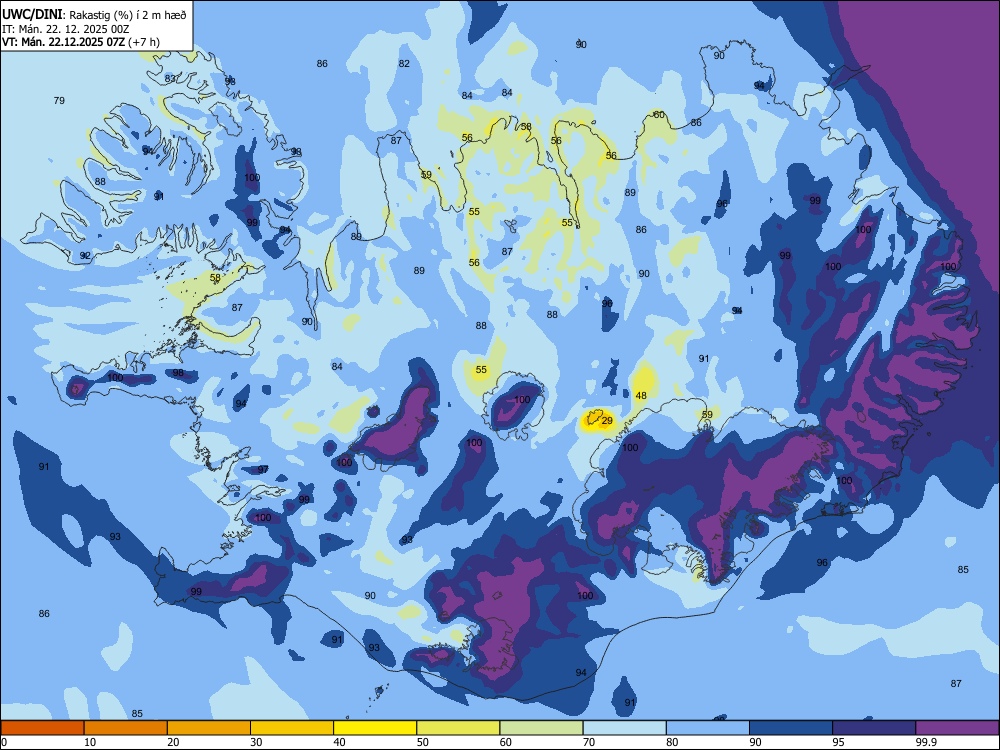Click the "VT: Mán. 22.12.2025 07Z" valid time

64,42
